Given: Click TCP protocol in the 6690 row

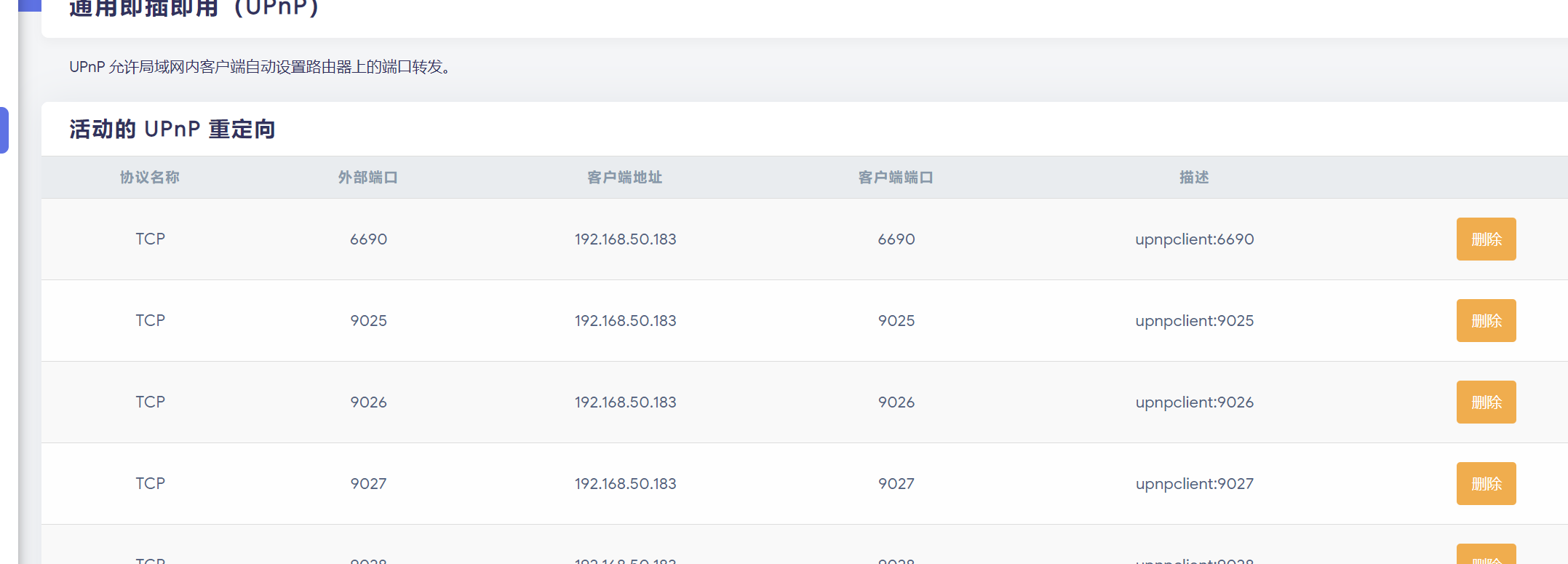Looking at the screenshot, I should tap(151, 239).
